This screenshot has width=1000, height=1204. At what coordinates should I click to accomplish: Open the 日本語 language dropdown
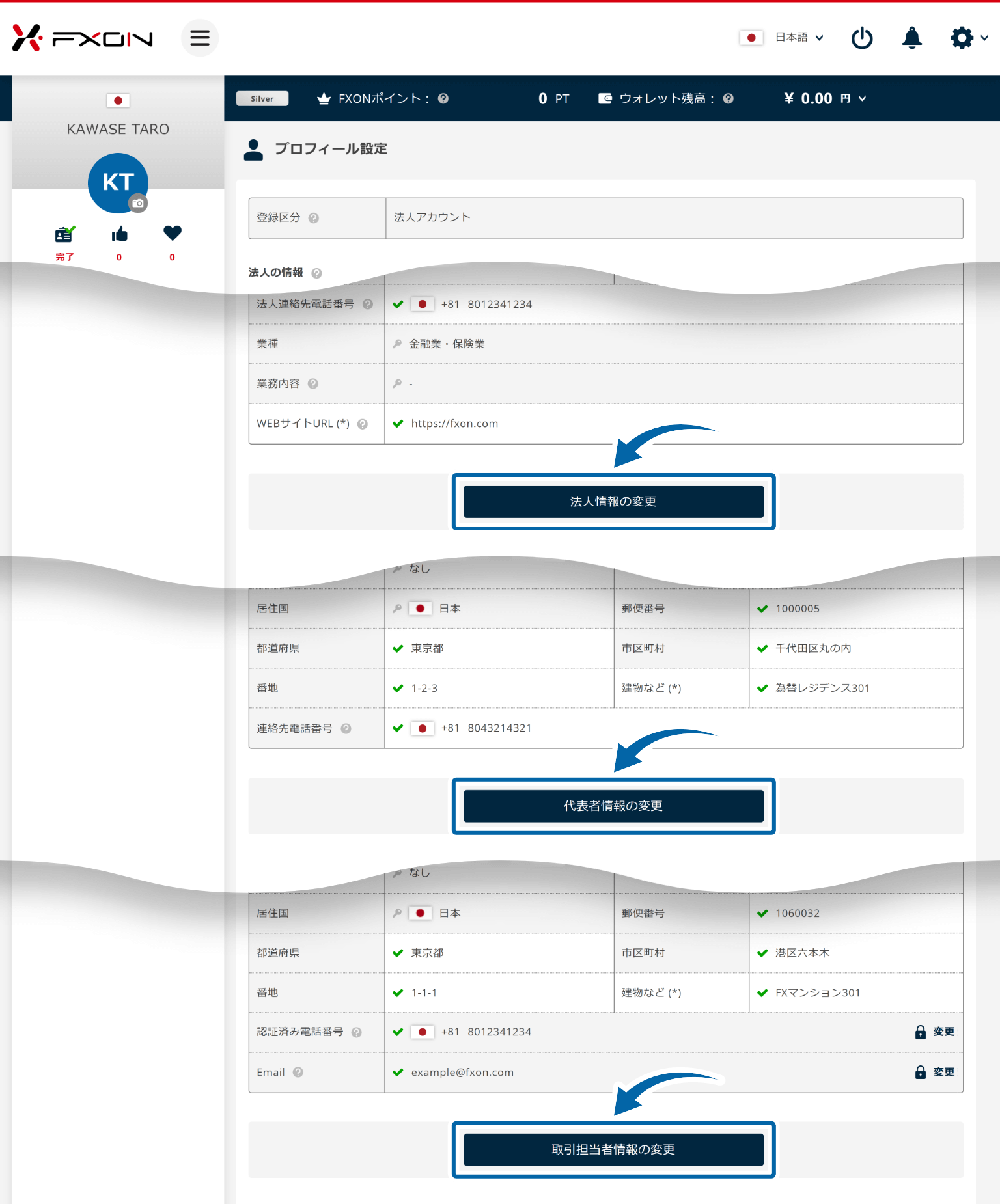[x=782, y=38]
